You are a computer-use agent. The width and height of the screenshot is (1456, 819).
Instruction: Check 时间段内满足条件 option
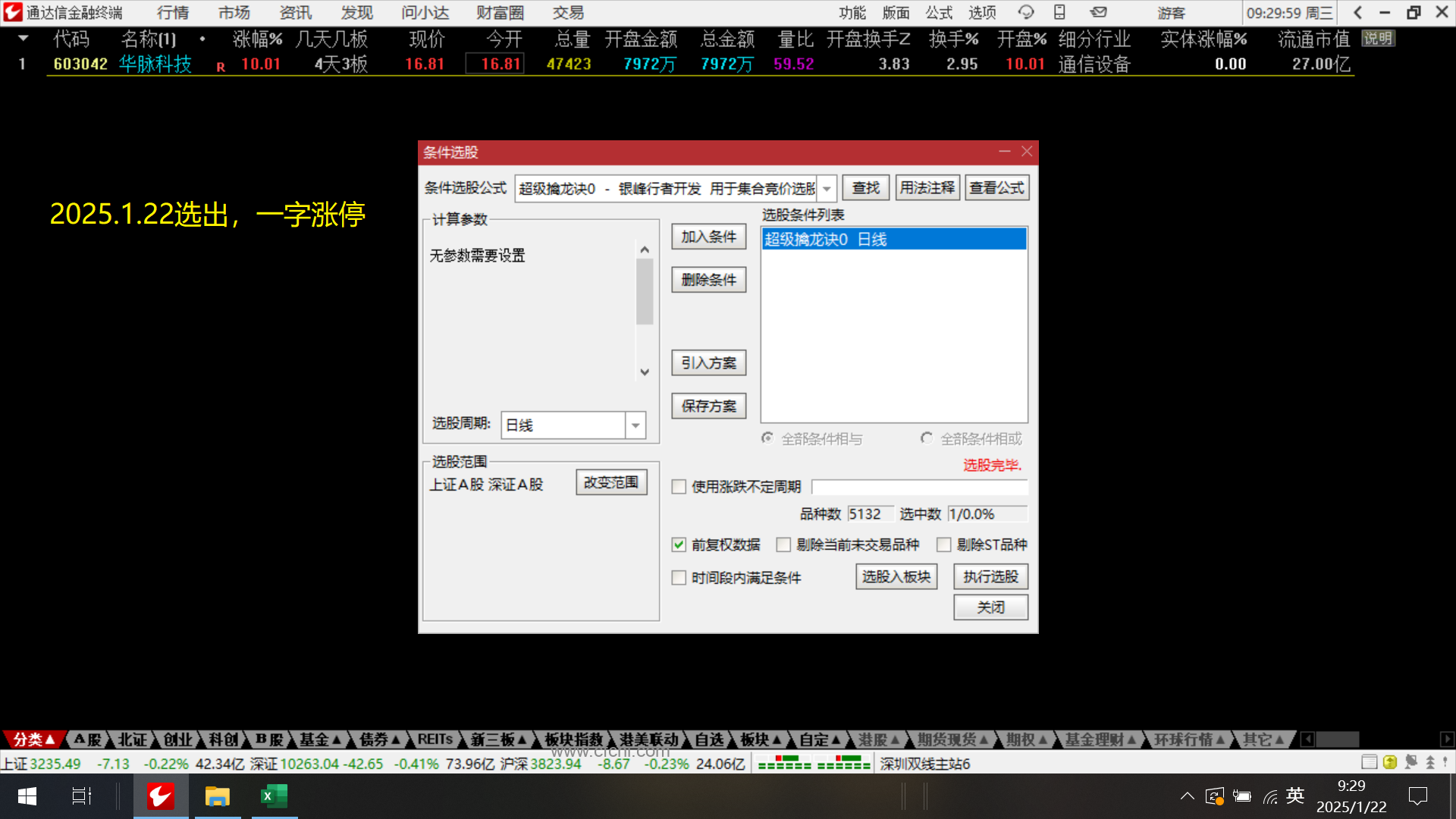[679, 578]
